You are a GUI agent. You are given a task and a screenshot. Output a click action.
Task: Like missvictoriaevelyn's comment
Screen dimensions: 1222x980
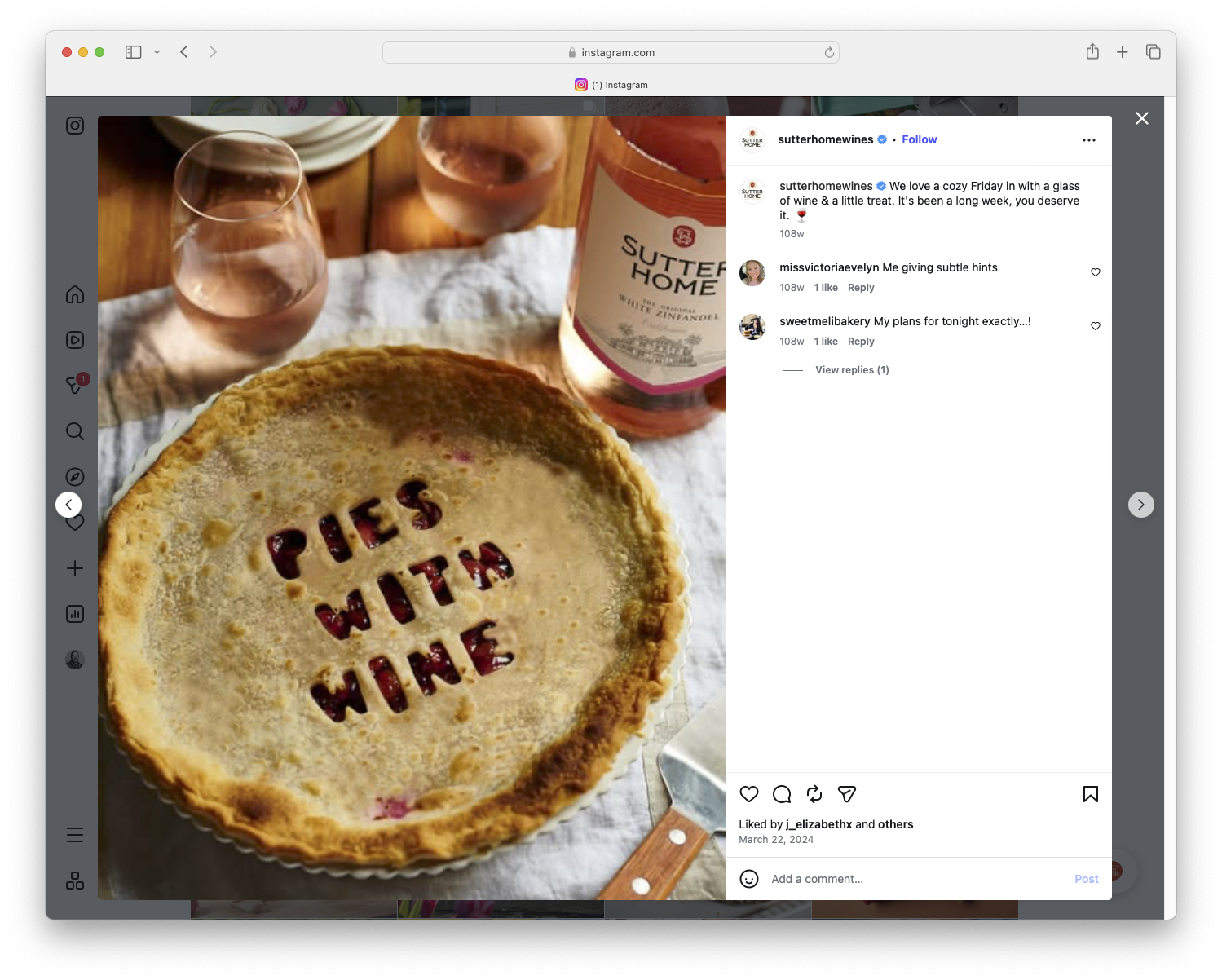pyautogui.click(x=1095, y=272)
